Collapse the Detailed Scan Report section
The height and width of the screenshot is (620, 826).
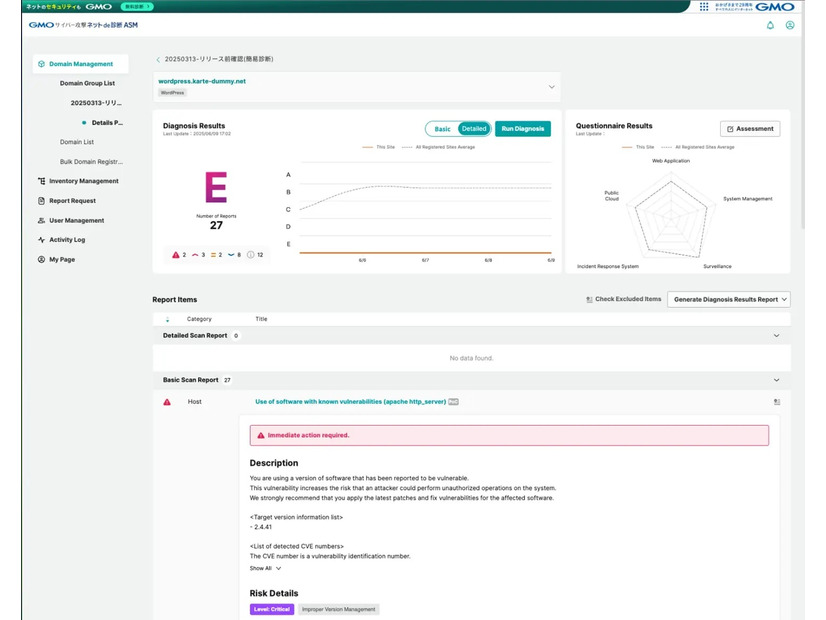(776, 336)
